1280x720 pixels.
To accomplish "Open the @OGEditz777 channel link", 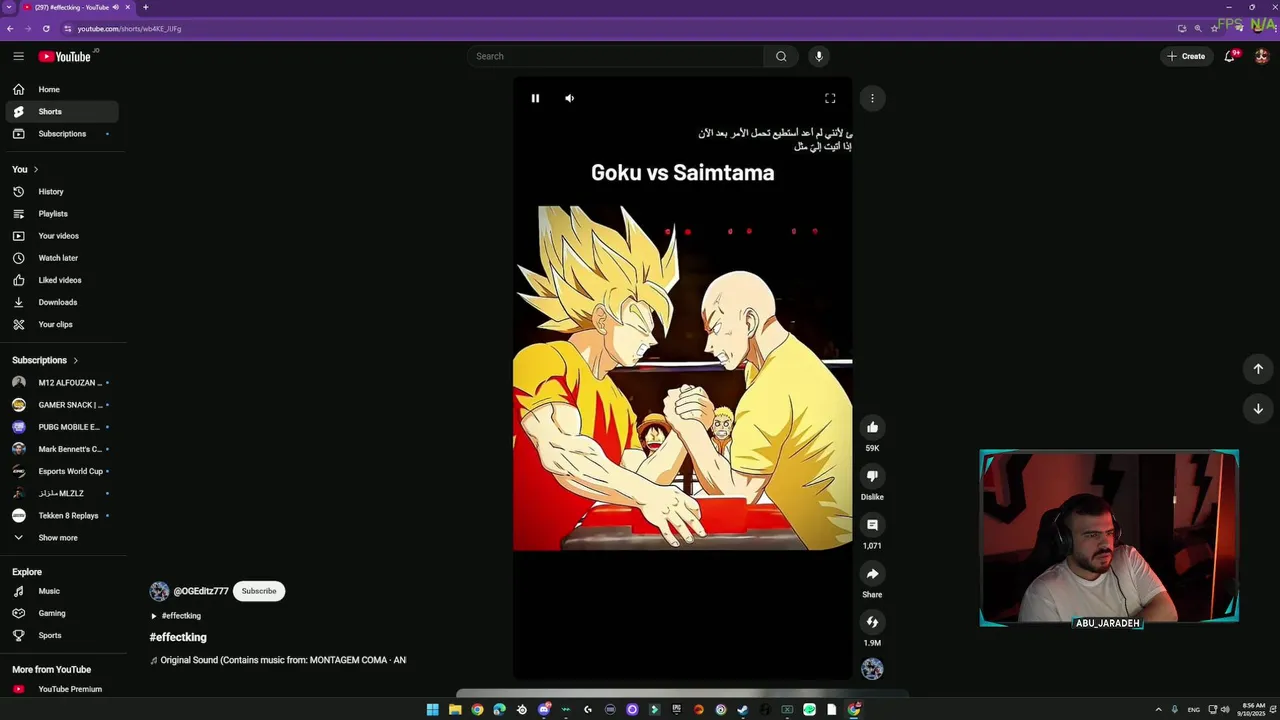I will [201, 591].
